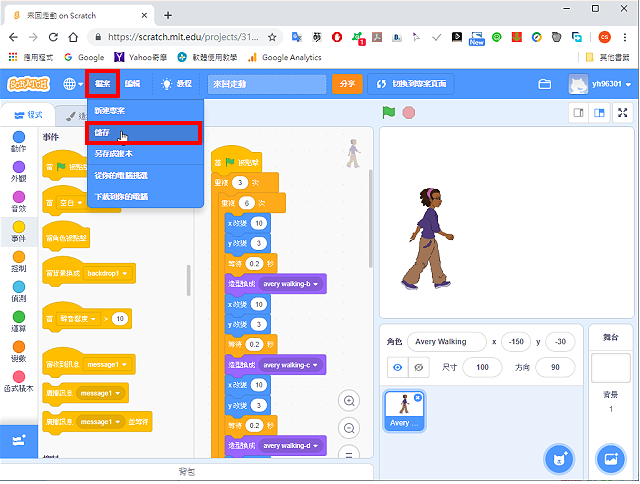Enter full screen stage mode
Image resolution: width=640 pixels, height=484 pixels.
(622, 113)
